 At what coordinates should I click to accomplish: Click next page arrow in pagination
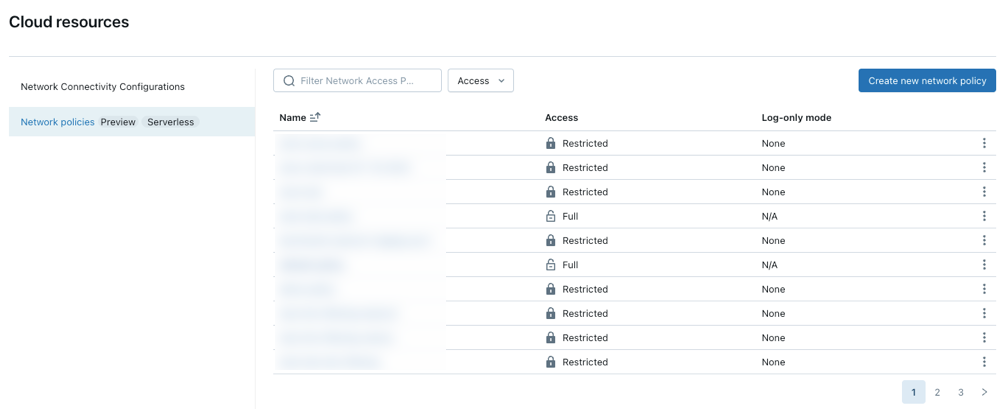pyautogui.click(x=984, y=392)
